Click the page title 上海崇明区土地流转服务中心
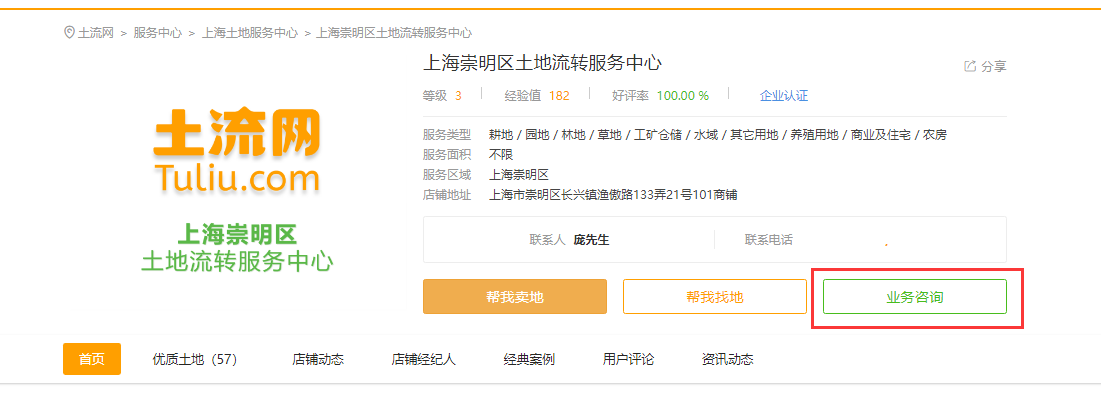Screen dimensions: 1101x398 (x=542, y=63)
